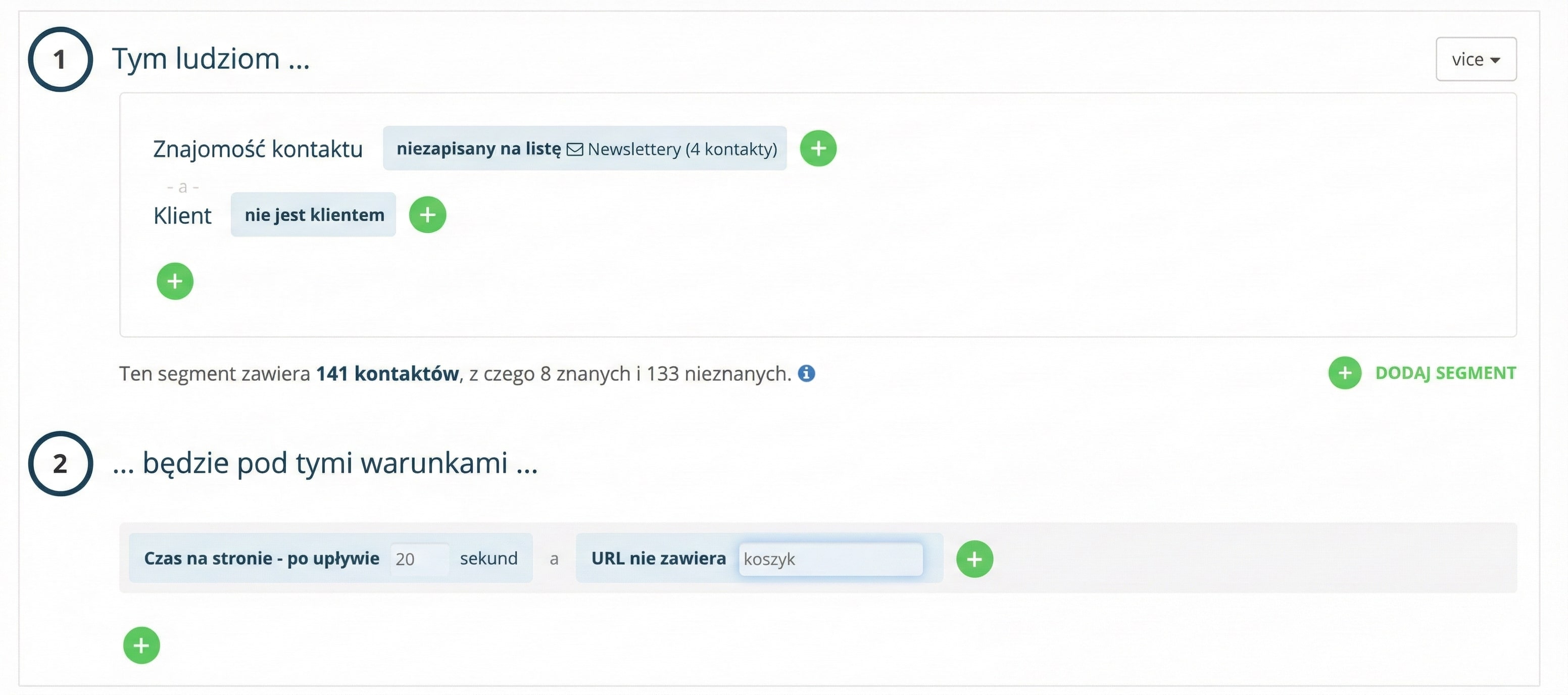Click the blue info icon after 'nieznanych'
Screen dimensions: 1568x695
coord(807,373)
